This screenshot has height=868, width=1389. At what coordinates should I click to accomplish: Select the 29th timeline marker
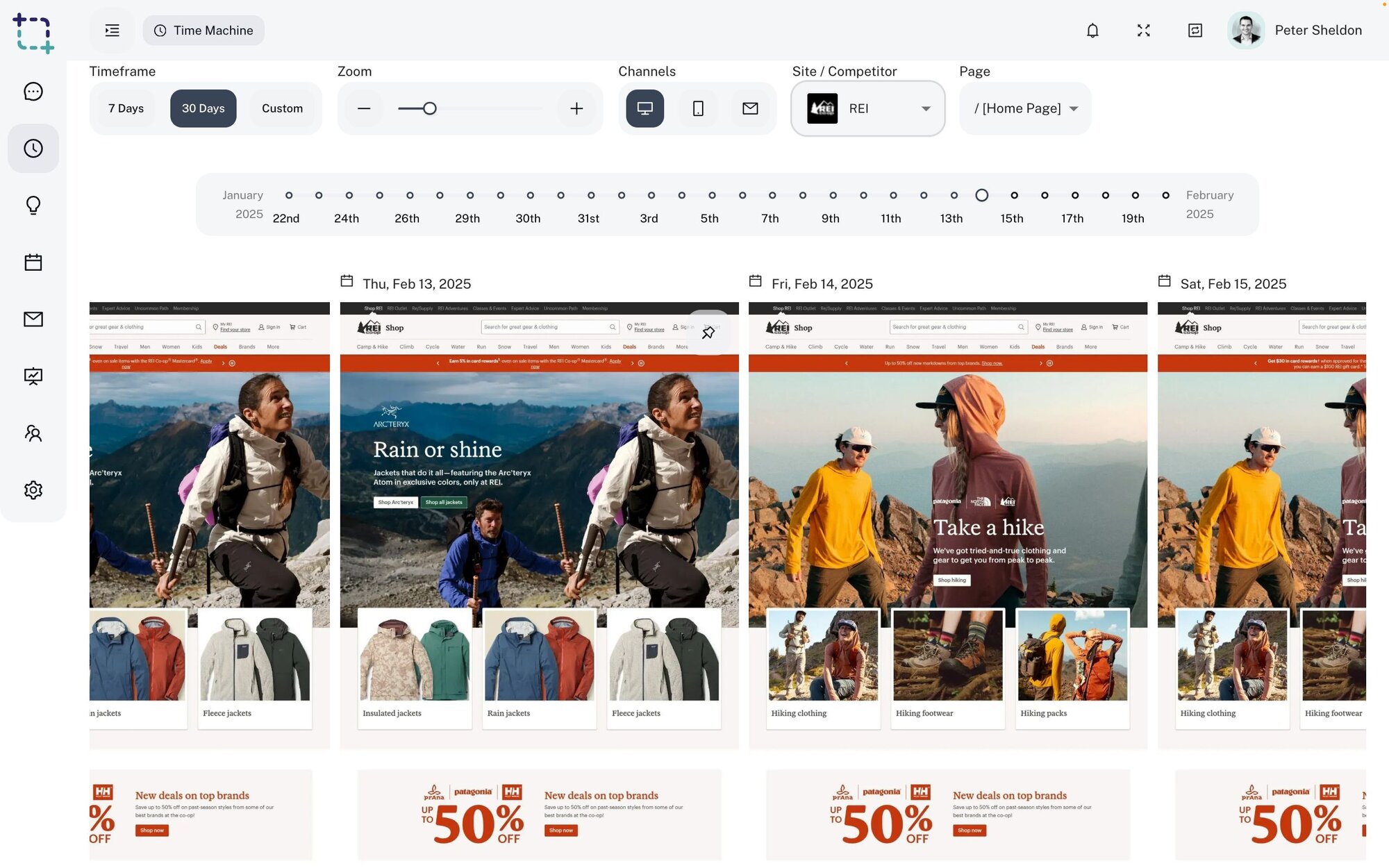pyautogui.click(x=470, y=195)
